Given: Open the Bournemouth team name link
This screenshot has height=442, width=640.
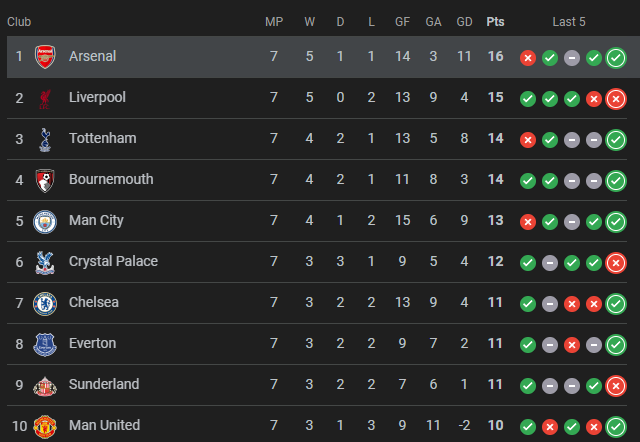Looking at the screenshot, I should click(111, 180).
